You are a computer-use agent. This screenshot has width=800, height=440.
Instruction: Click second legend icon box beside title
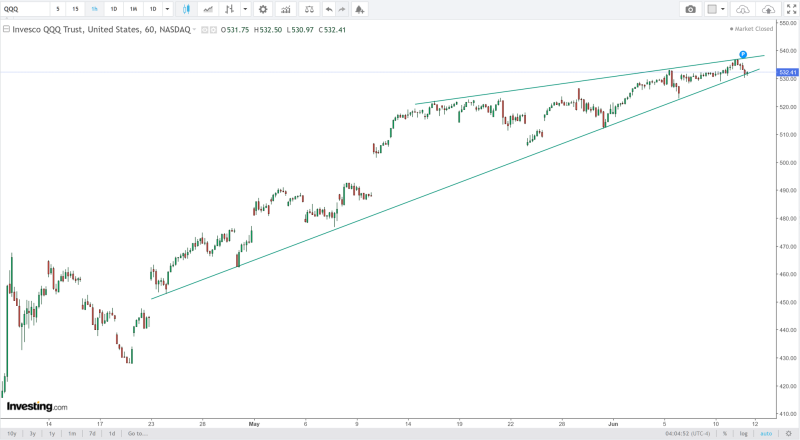click(213, 30)
